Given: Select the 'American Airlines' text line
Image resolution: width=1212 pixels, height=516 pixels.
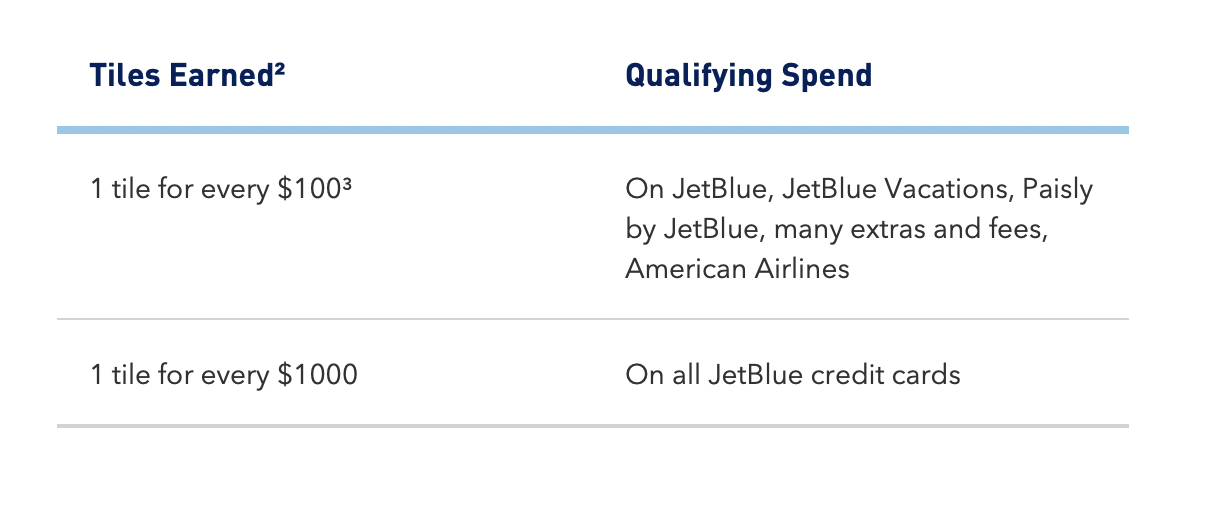Looking at the screenshot, I should click(737, 268).
